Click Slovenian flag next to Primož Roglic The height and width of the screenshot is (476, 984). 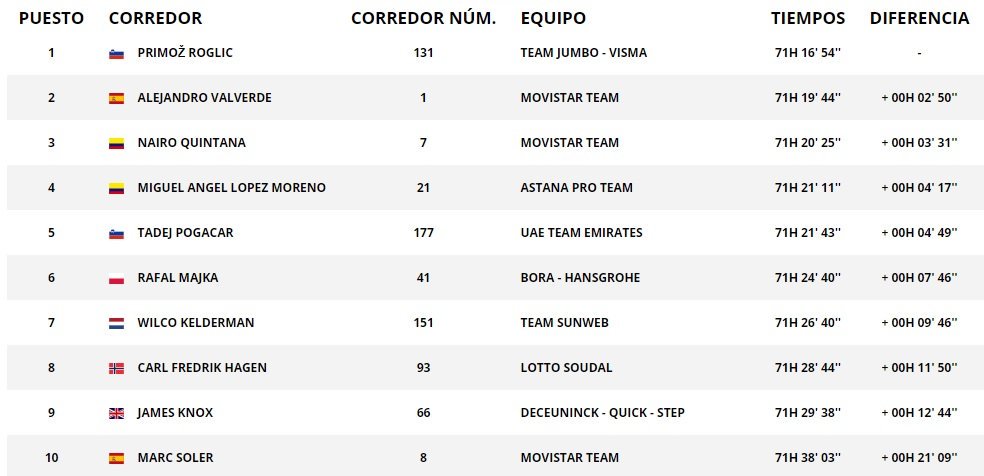point(116,53)
